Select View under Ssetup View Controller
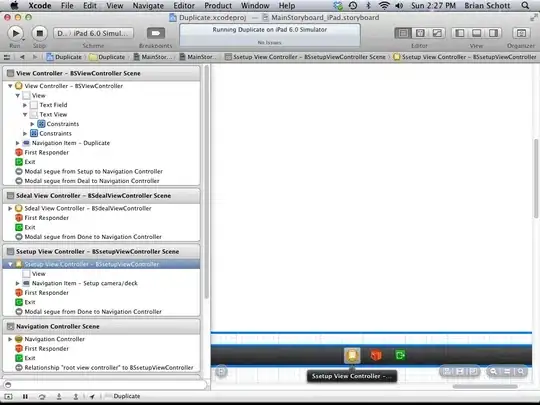The image size is (540, 405). coord(101,274)
